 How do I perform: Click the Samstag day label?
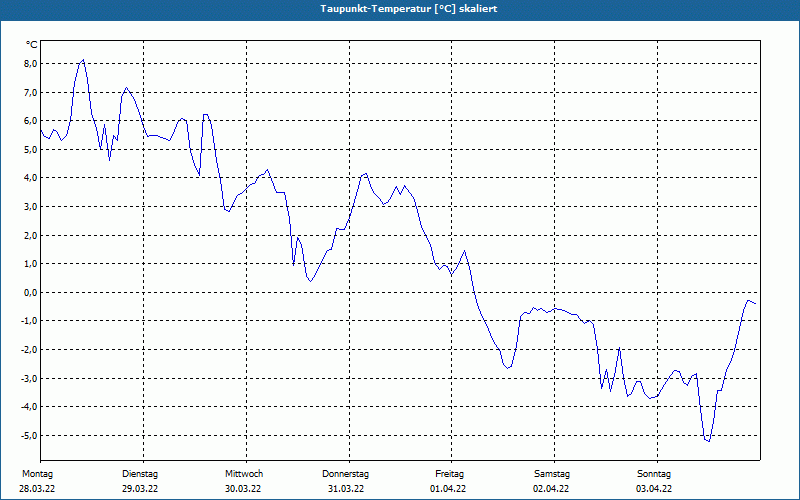[552, 474]
